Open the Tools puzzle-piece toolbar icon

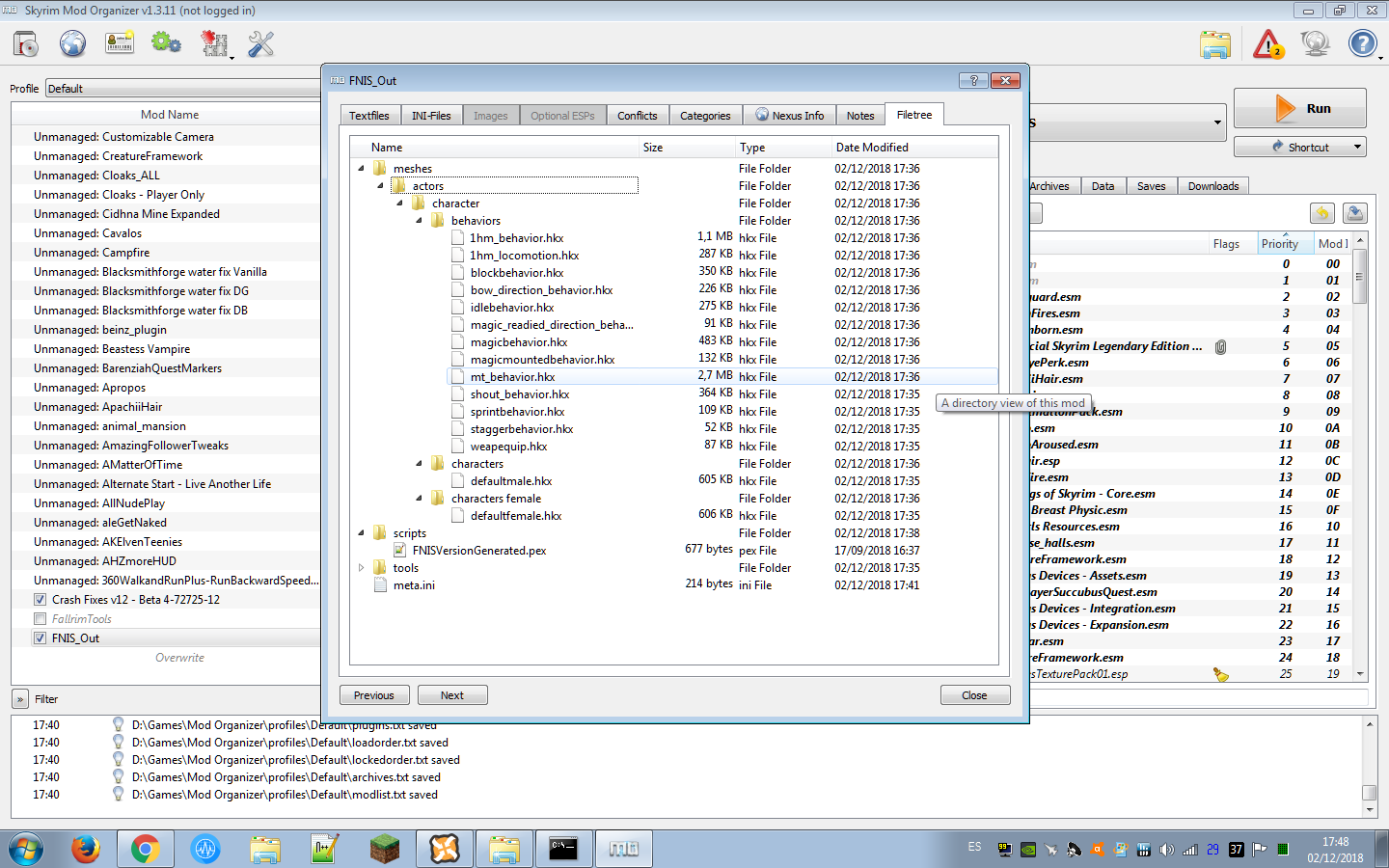pos(214,44)
